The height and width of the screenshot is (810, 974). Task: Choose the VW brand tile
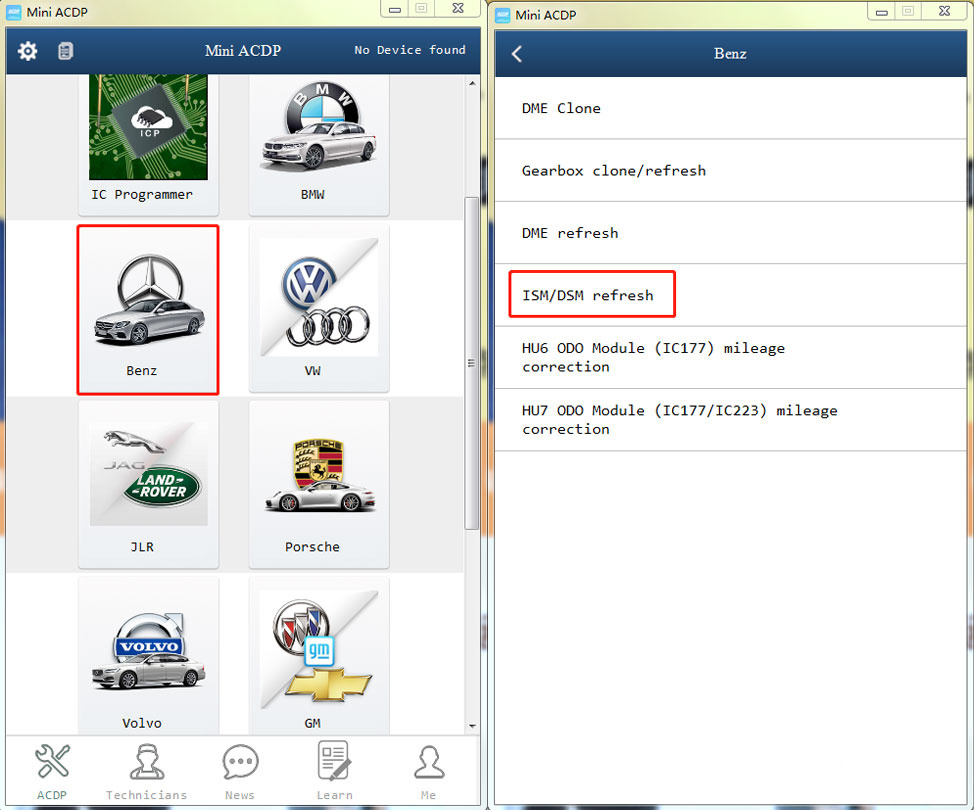click(x=318, y=309)
